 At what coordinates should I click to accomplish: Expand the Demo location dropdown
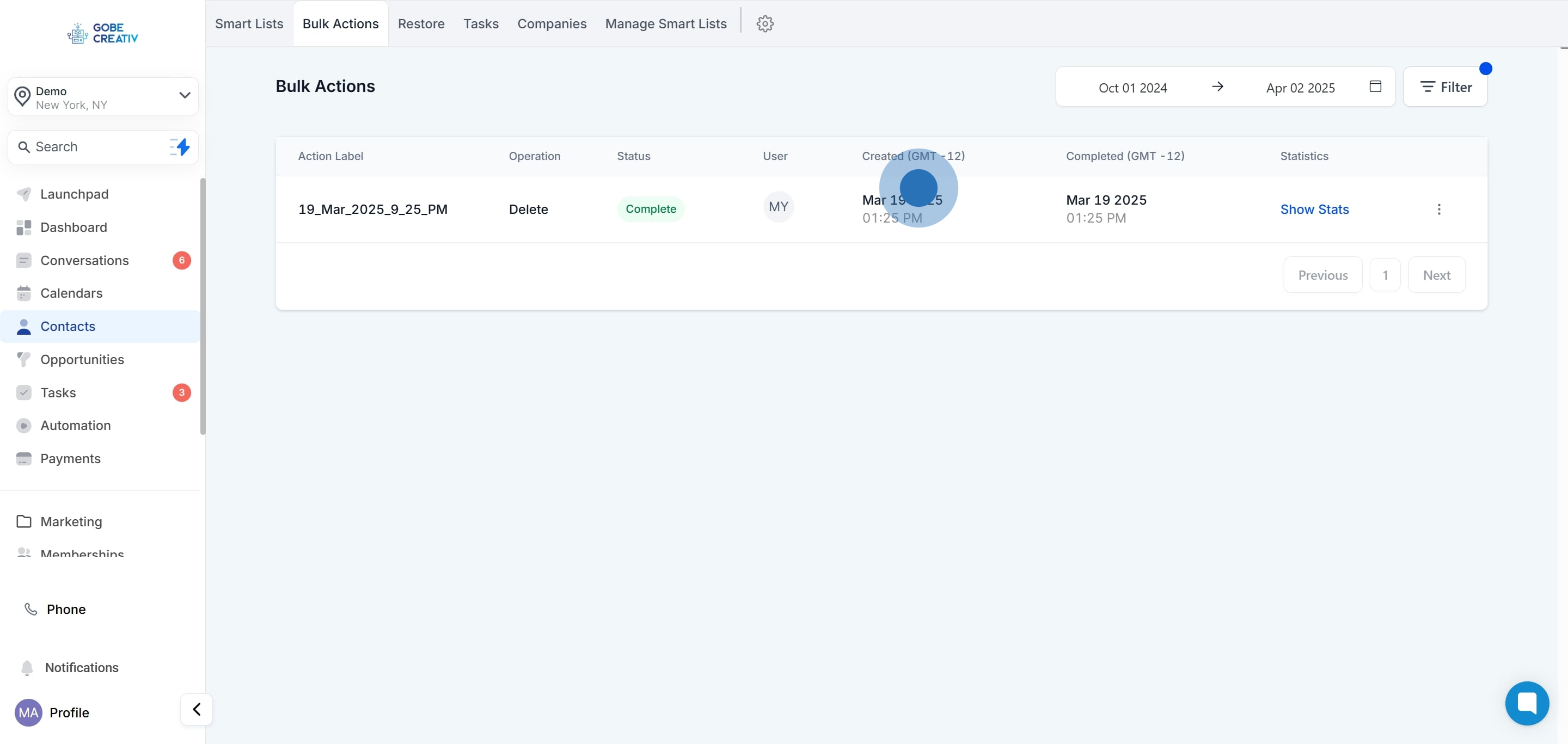point(185,95)
